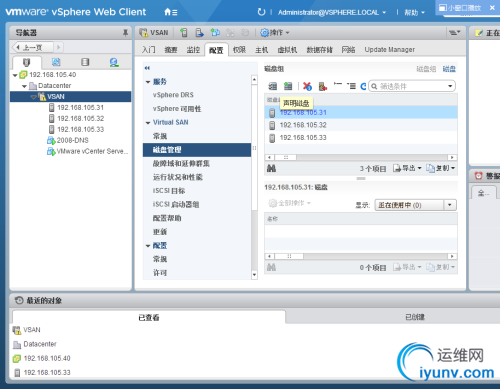Click the home menu icon in header
Viewport: 500px width, 389px height.
(170, 12)
